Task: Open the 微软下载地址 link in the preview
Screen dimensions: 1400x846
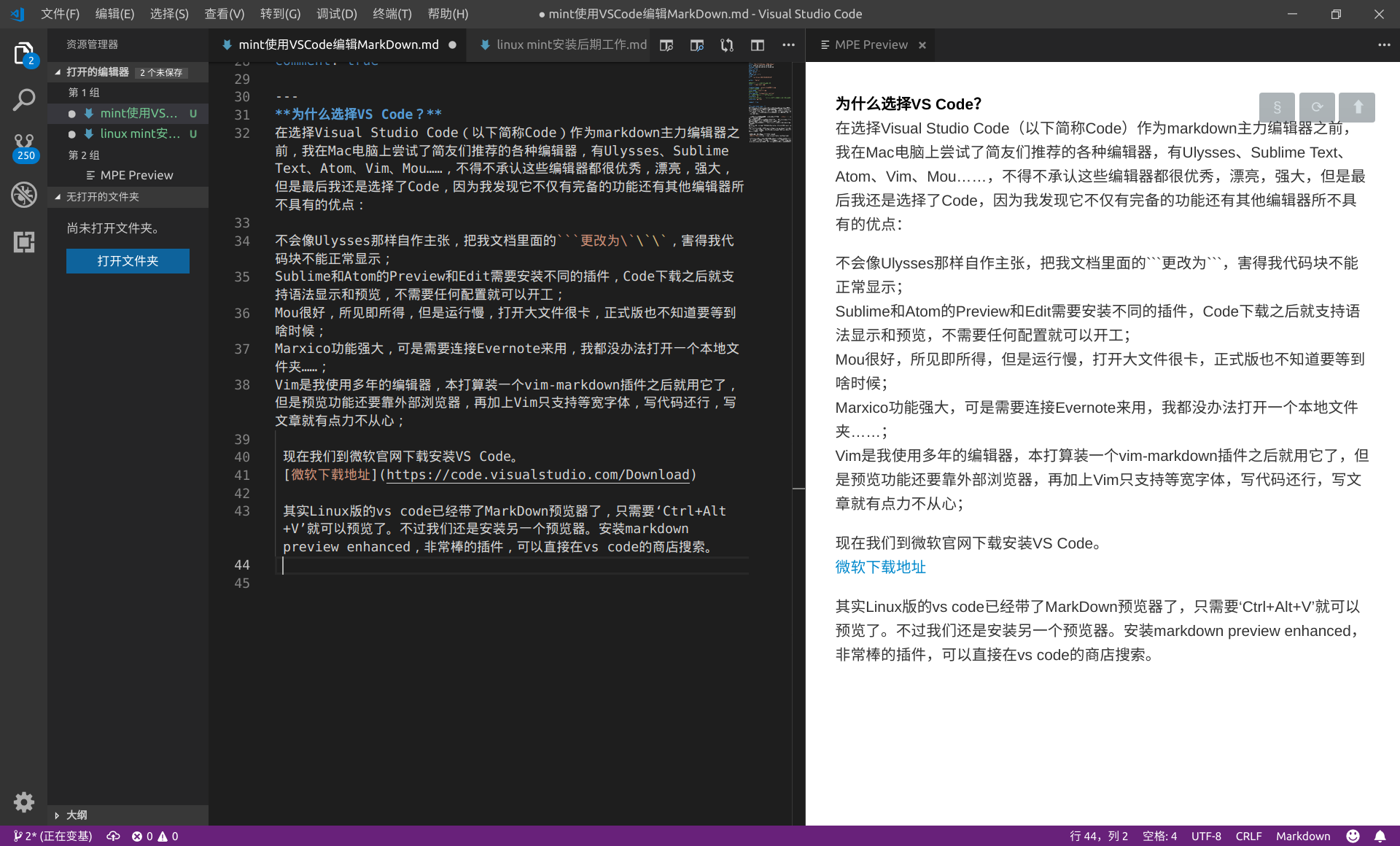Action: (x=879, y=567)
